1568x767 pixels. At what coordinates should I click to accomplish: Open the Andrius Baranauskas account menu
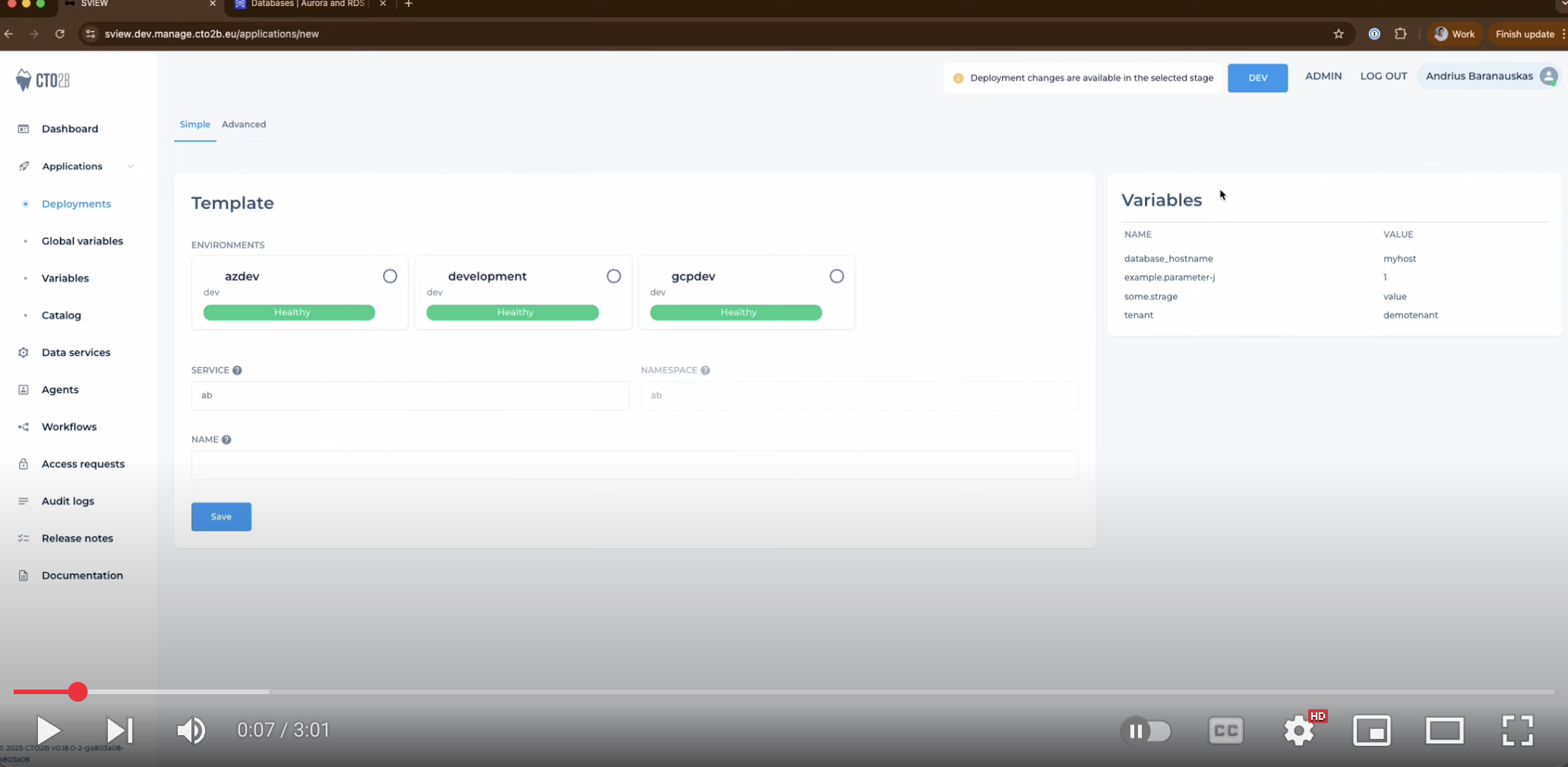pos(1488,76)
